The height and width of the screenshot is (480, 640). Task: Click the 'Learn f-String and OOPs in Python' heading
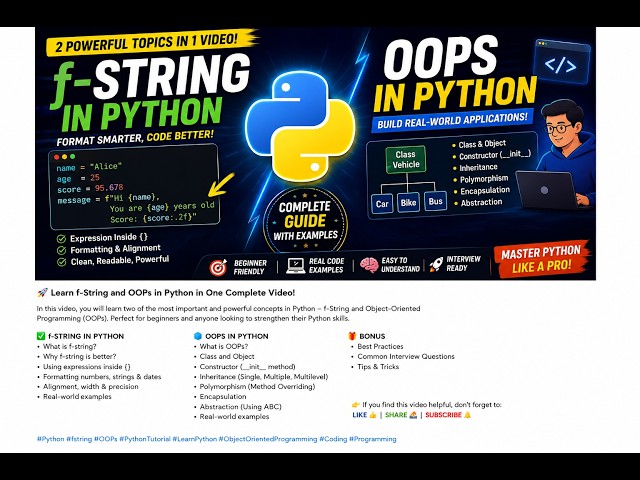pyautogui.click(x=173, y=293)
